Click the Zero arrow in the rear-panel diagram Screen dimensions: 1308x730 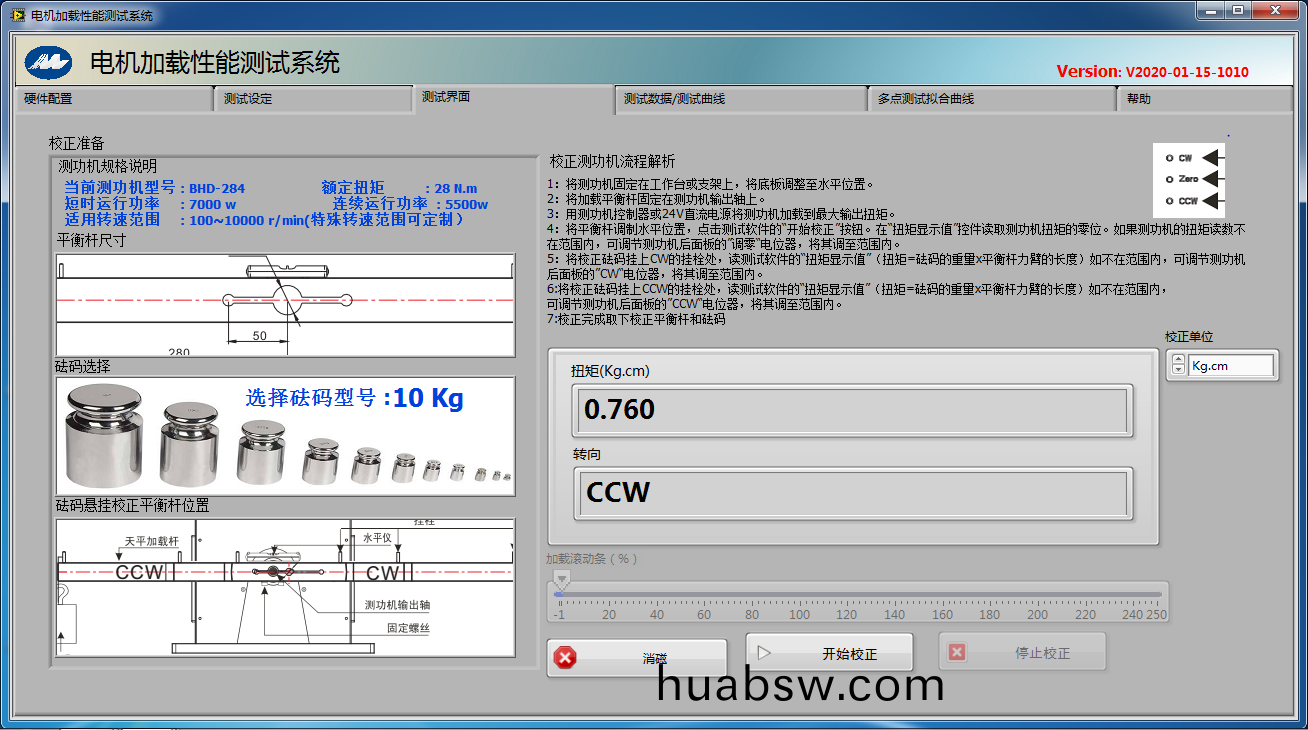[x=1212, y=179]
